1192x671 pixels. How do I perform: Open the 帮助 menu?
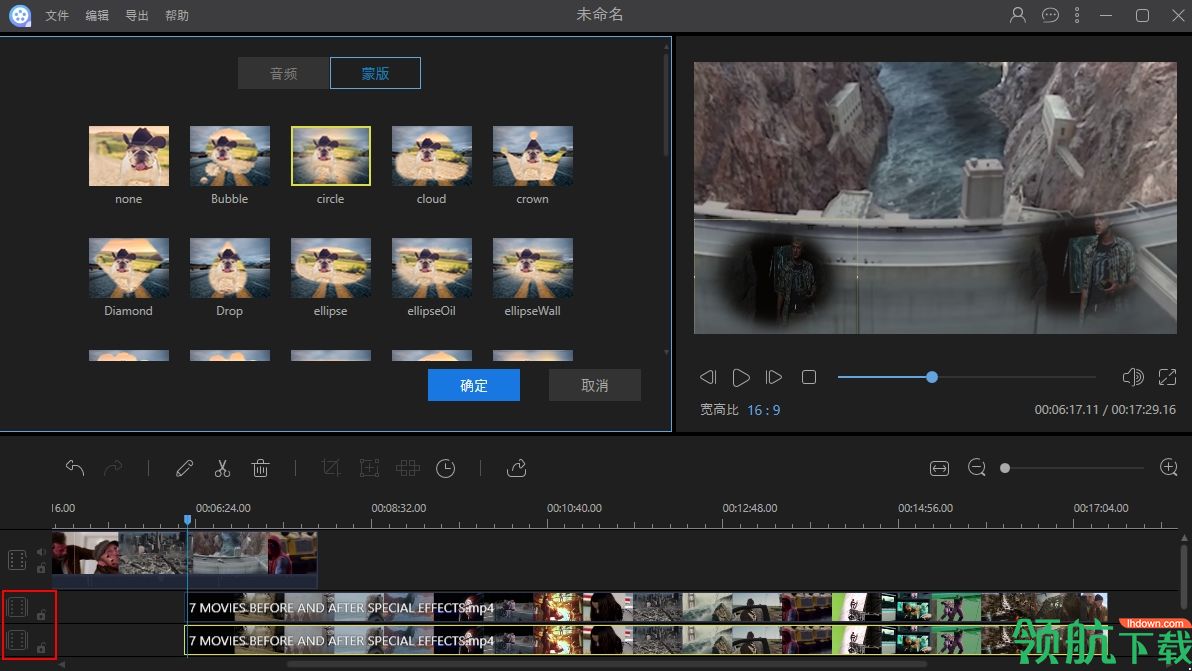coord(177,15)
